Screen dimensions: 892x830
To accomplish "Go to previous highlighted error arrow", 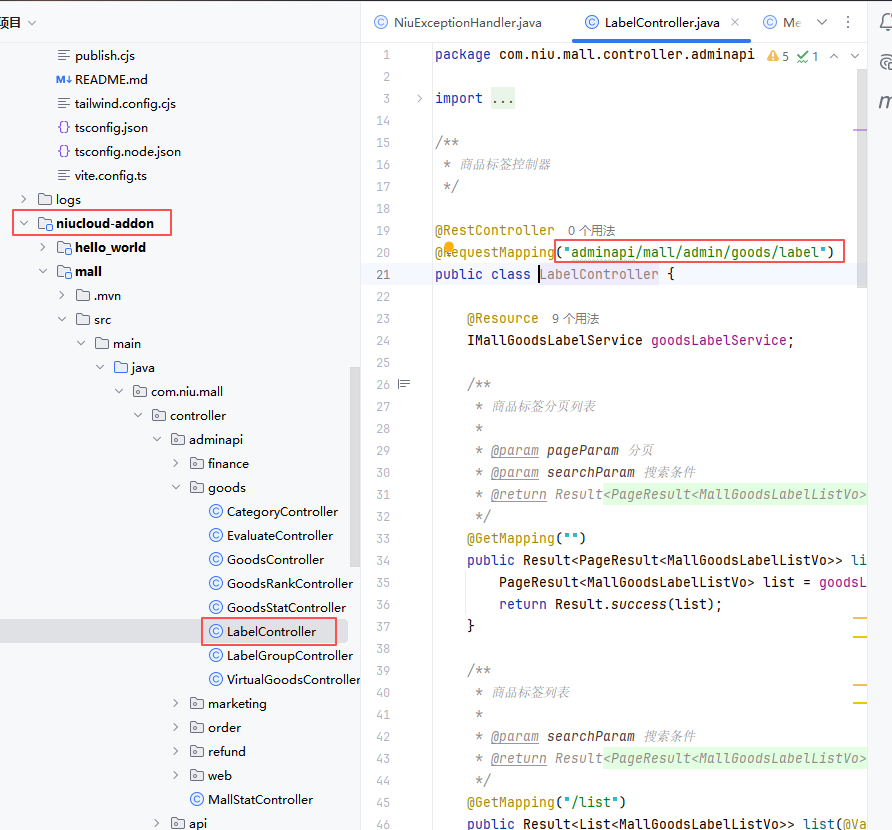I will click(833, 56).
